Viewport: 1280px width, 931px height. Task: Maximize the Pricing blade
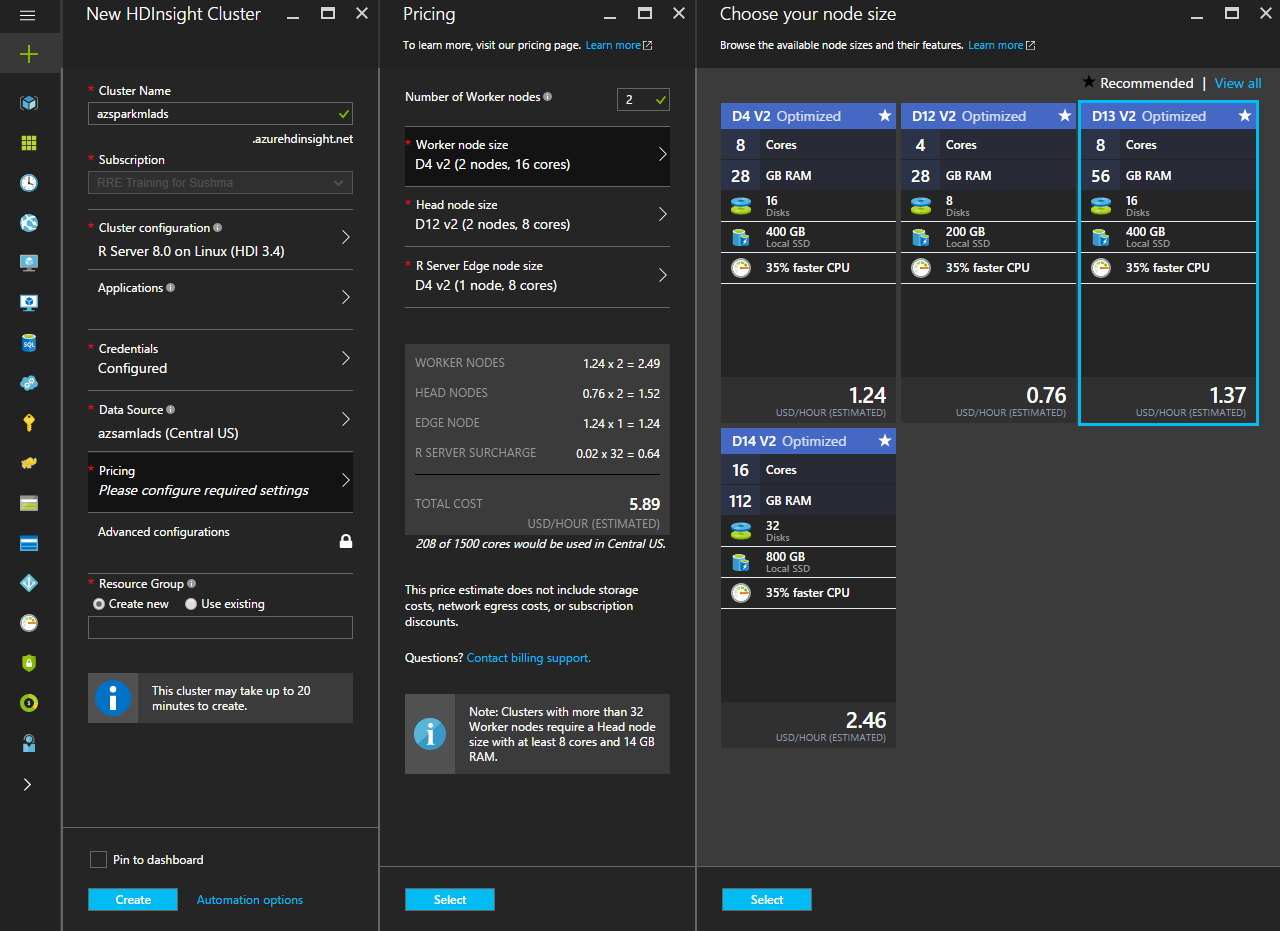point(645,13)
